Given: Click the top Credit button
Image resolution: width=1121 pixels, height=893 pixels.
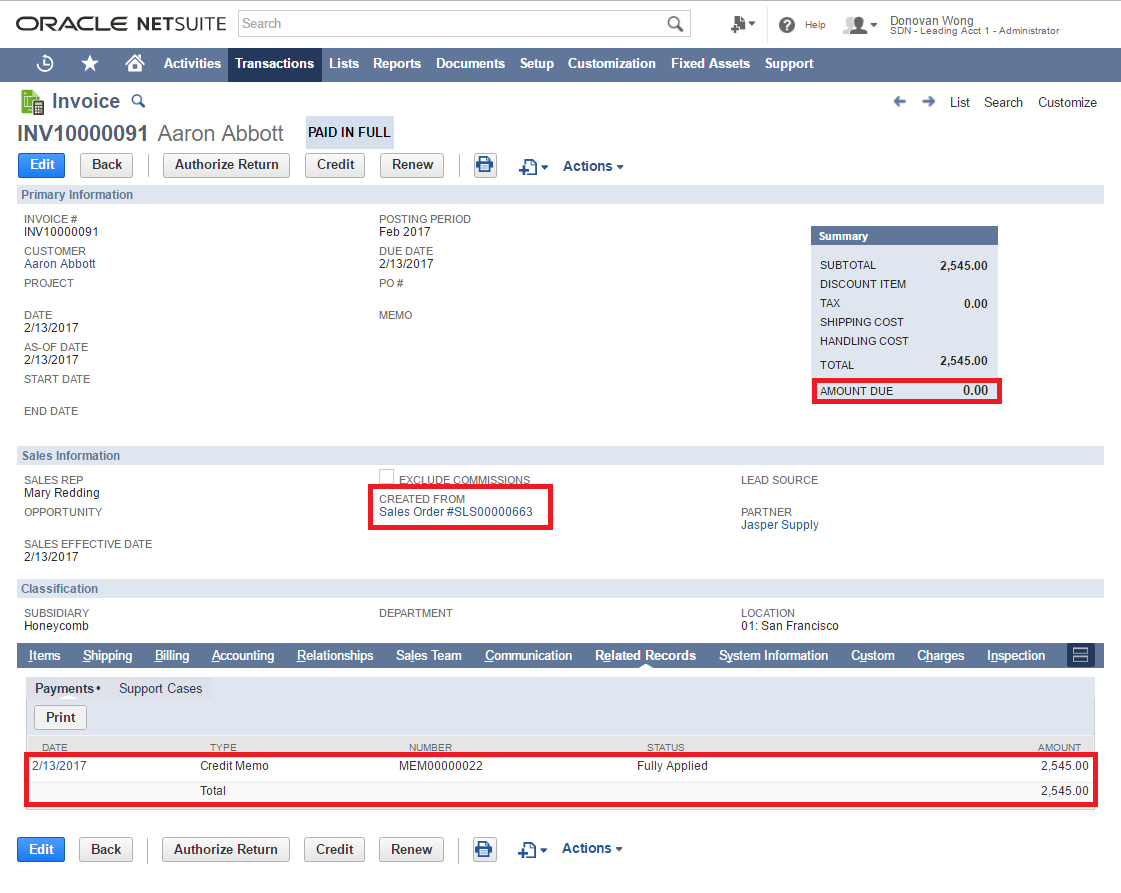Looking at the screenshot, I should coord(335,165).
